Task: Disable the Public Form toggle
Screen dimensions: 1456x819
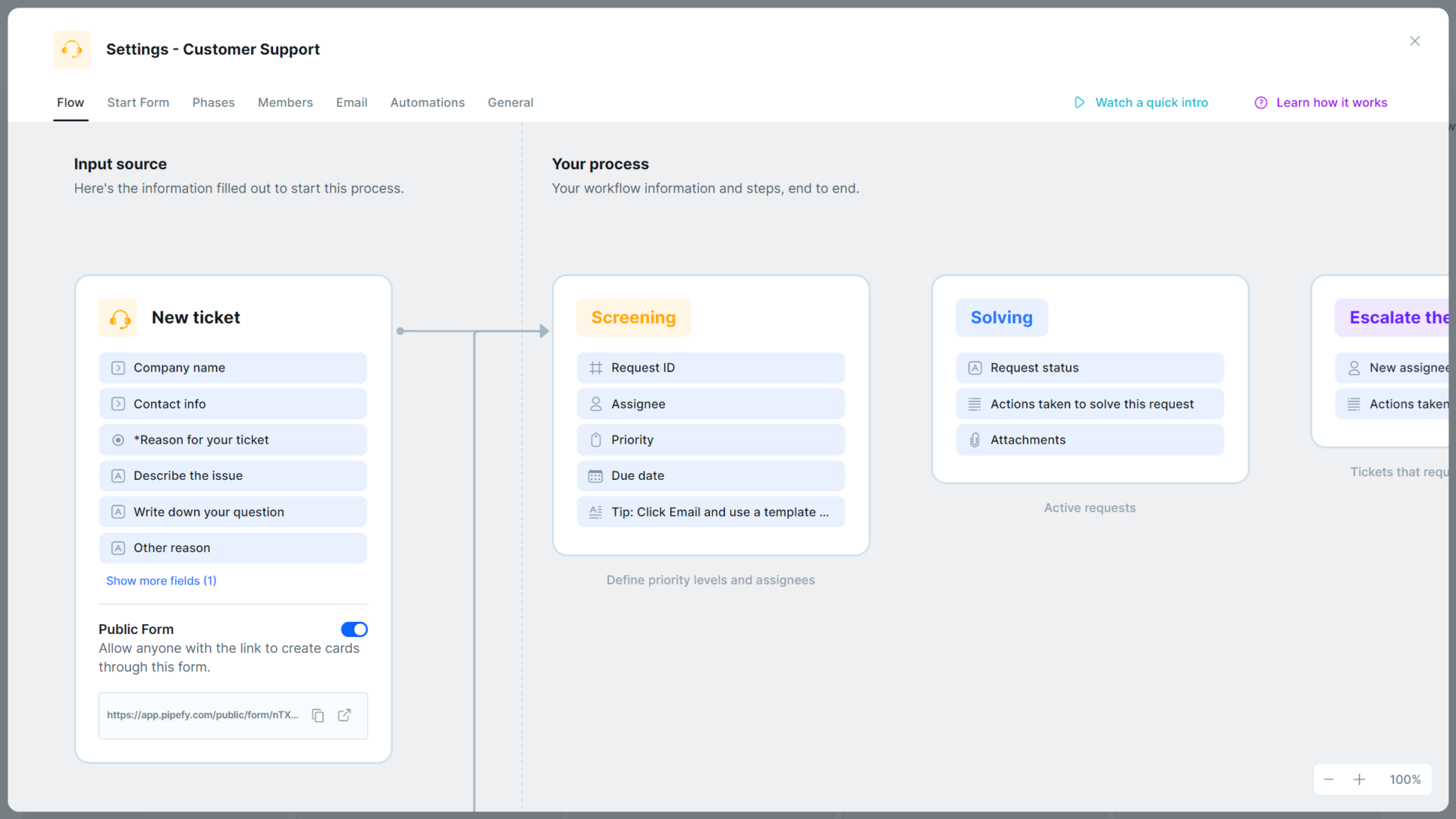Action: 354,629
